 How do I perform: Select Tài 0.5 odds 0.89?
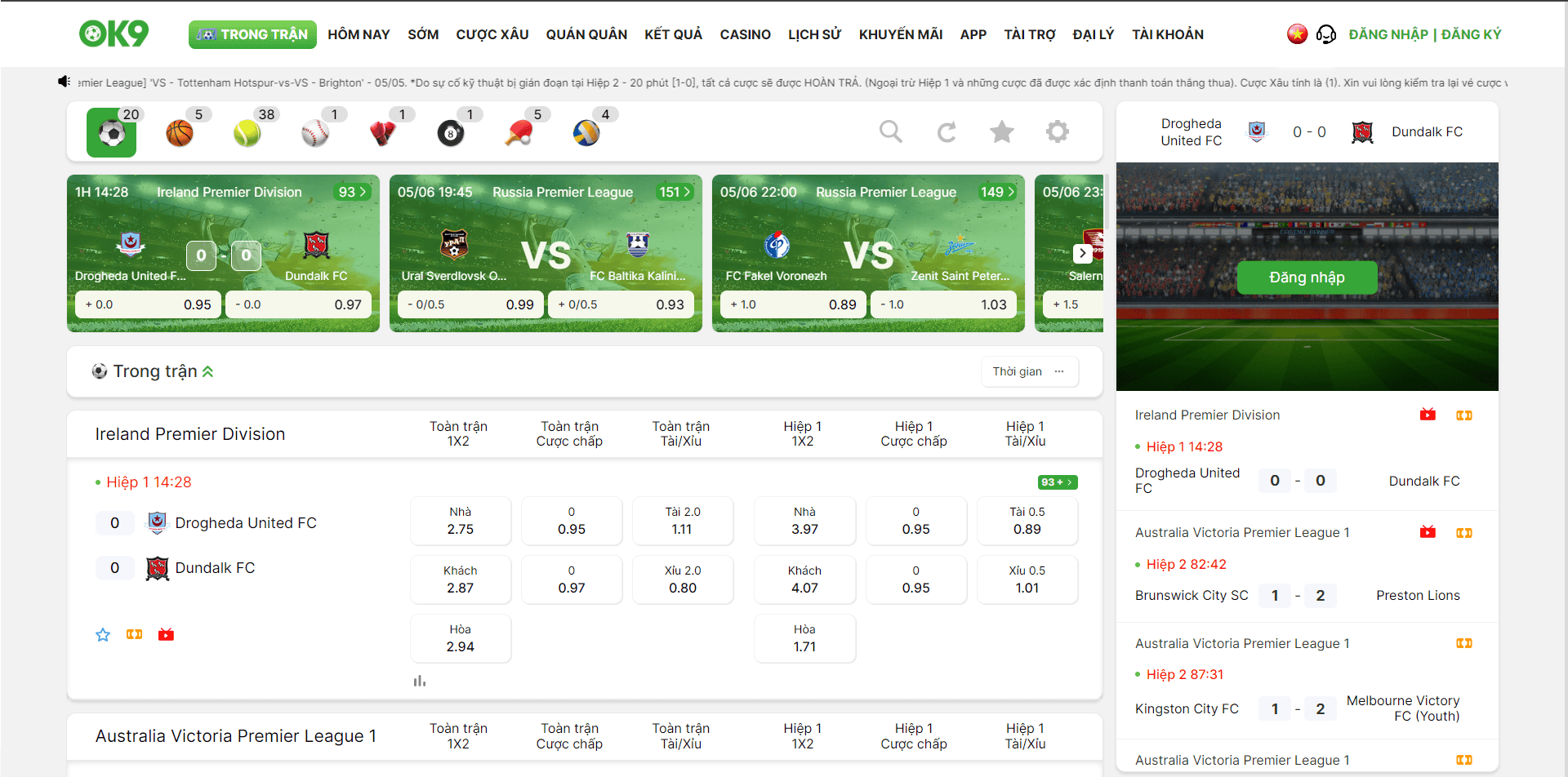point(1027,521)
